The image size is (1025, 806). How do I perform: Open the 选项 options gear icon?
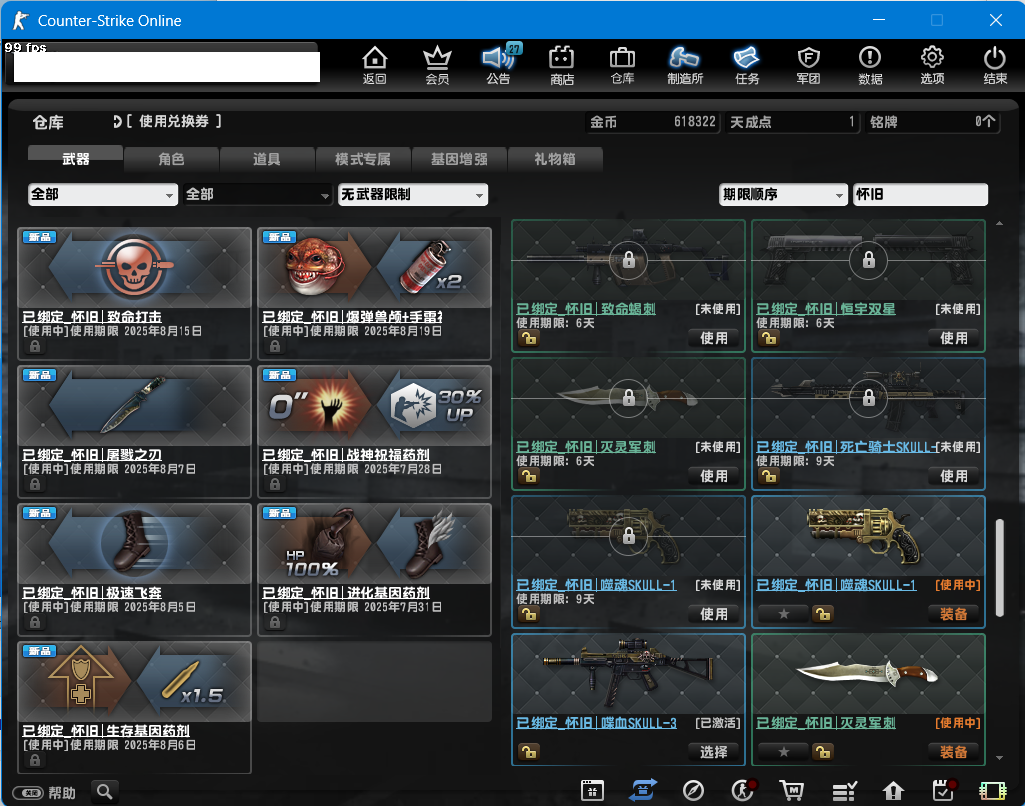(x=932, y=65)
